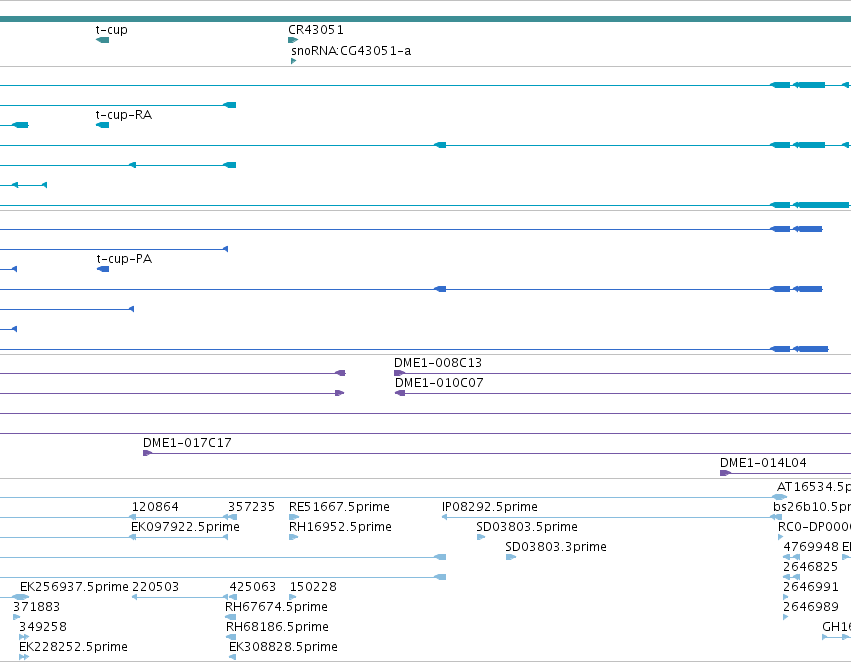
Task: Click the t-cup gene label
Action: [111, 30]
